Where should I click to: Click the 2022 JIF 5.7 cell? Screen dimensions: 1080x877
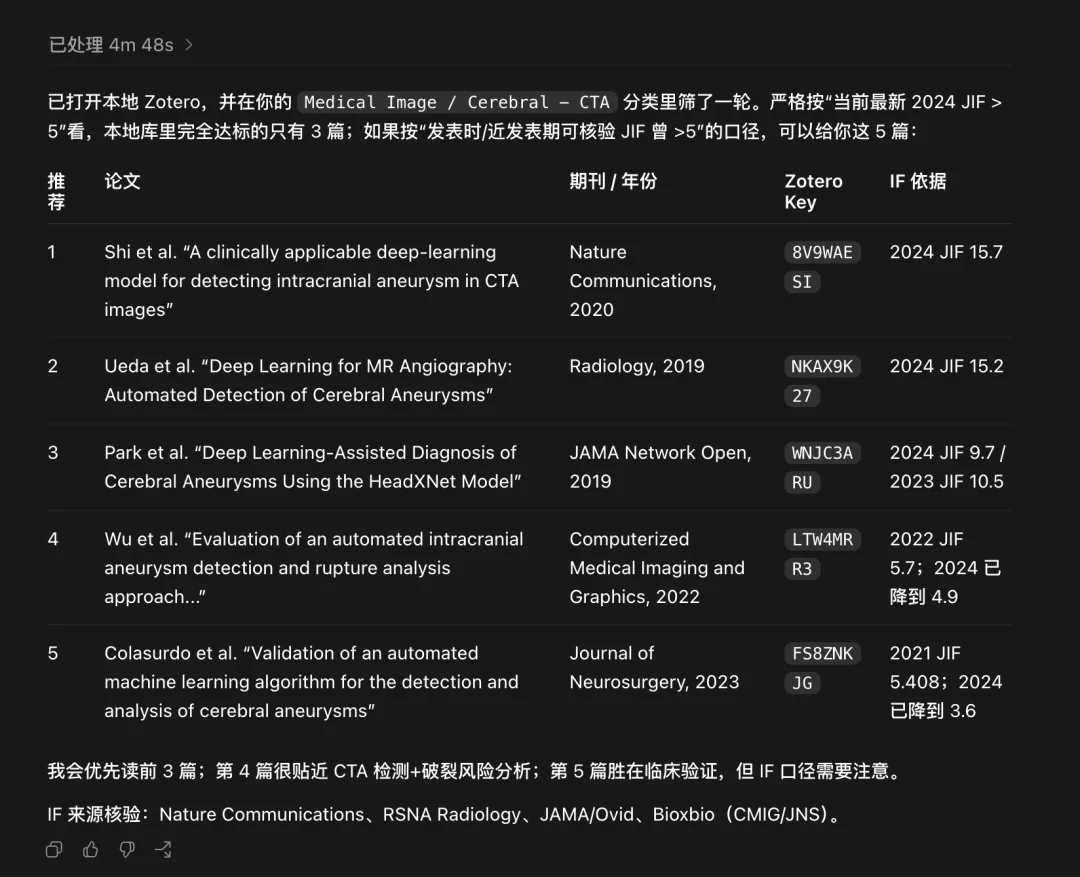click(x=945, y=568)
